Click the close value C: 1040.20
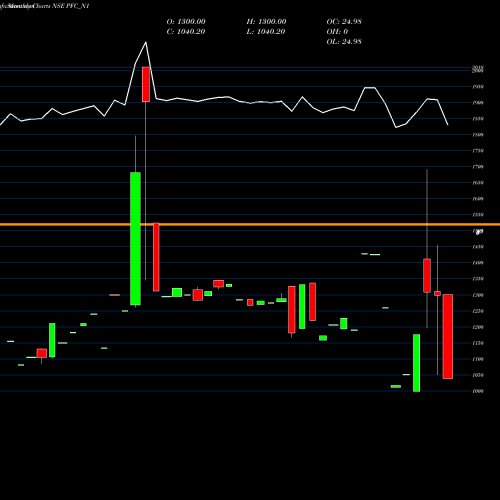The width and height of the screenshot is (500, 500). (x=186, y=32)
